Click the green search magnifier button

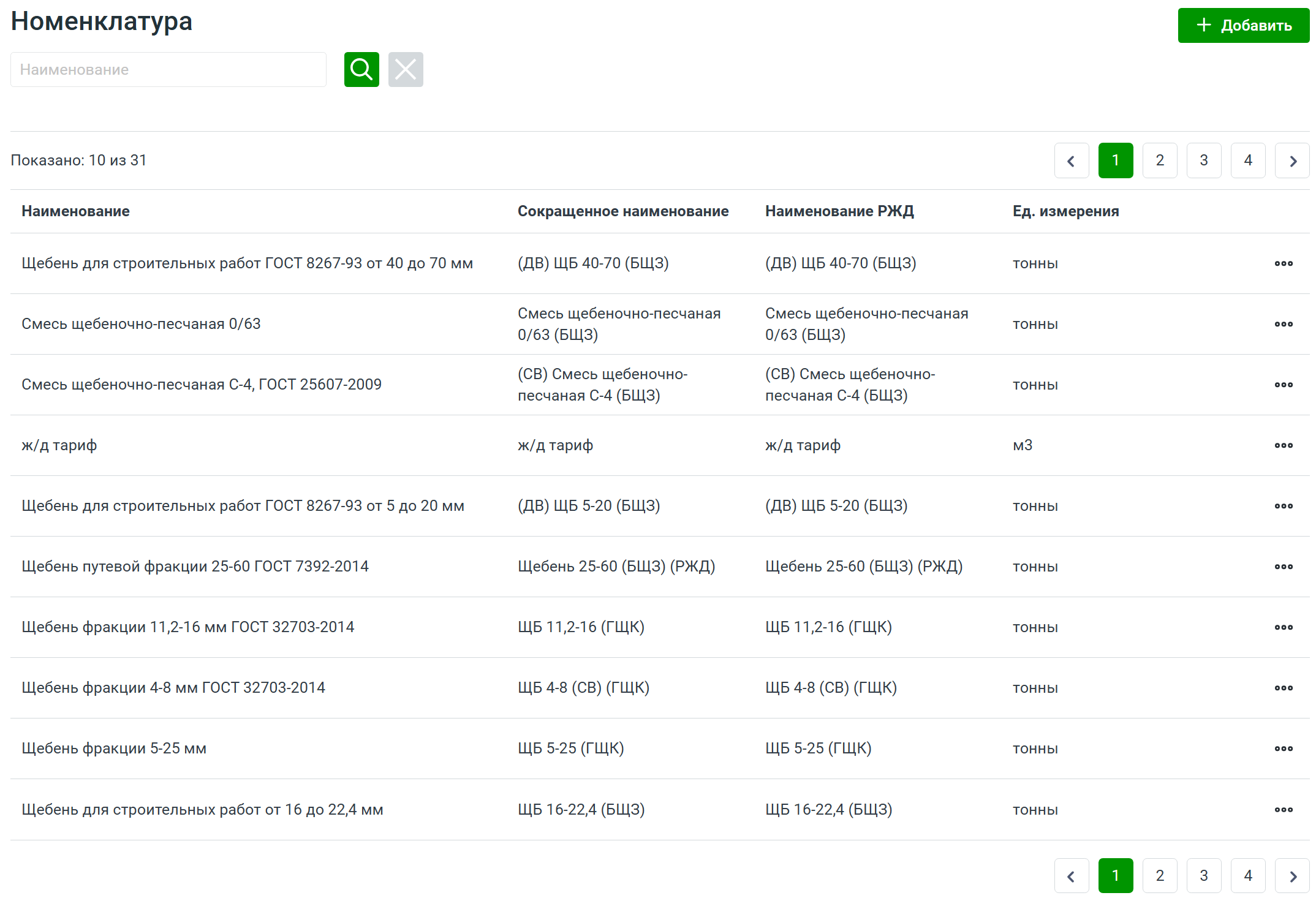point(361,69)
